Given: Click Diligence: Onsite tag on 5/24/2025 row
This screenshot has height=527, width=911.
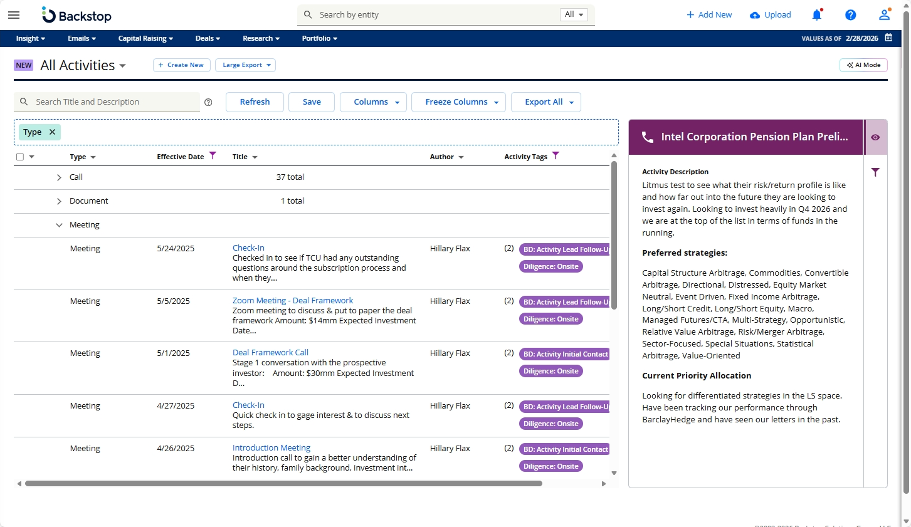Looking at the screenshot, I should click(551, 267).
